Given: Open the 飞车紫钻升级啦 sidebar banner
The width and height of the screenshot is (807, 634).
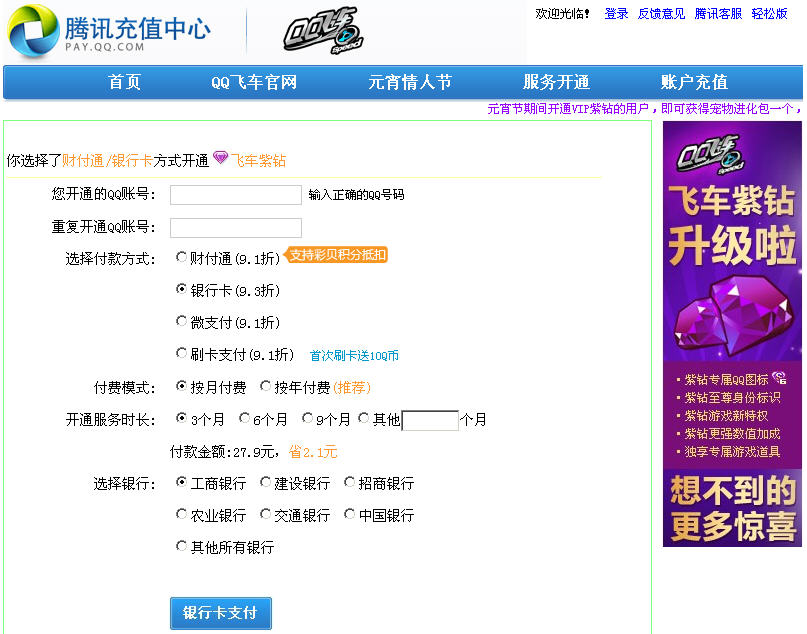Looking at the screenshot, I should (732, 334).
